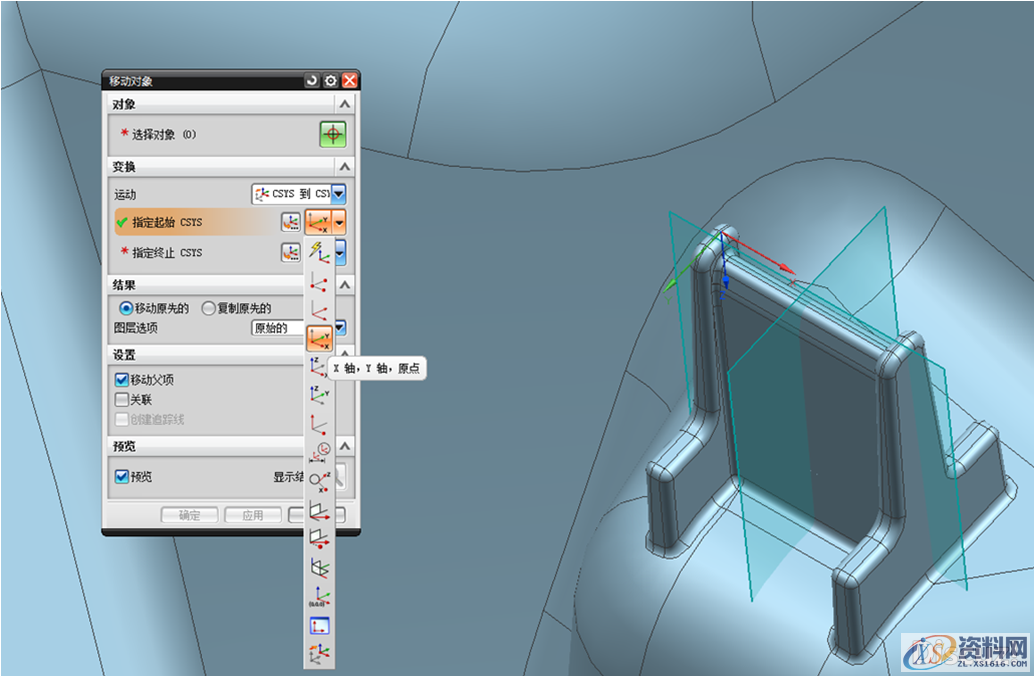Click the dialog reset arrow icon
Screen dimensions: 1035x677
coord(312,80)
